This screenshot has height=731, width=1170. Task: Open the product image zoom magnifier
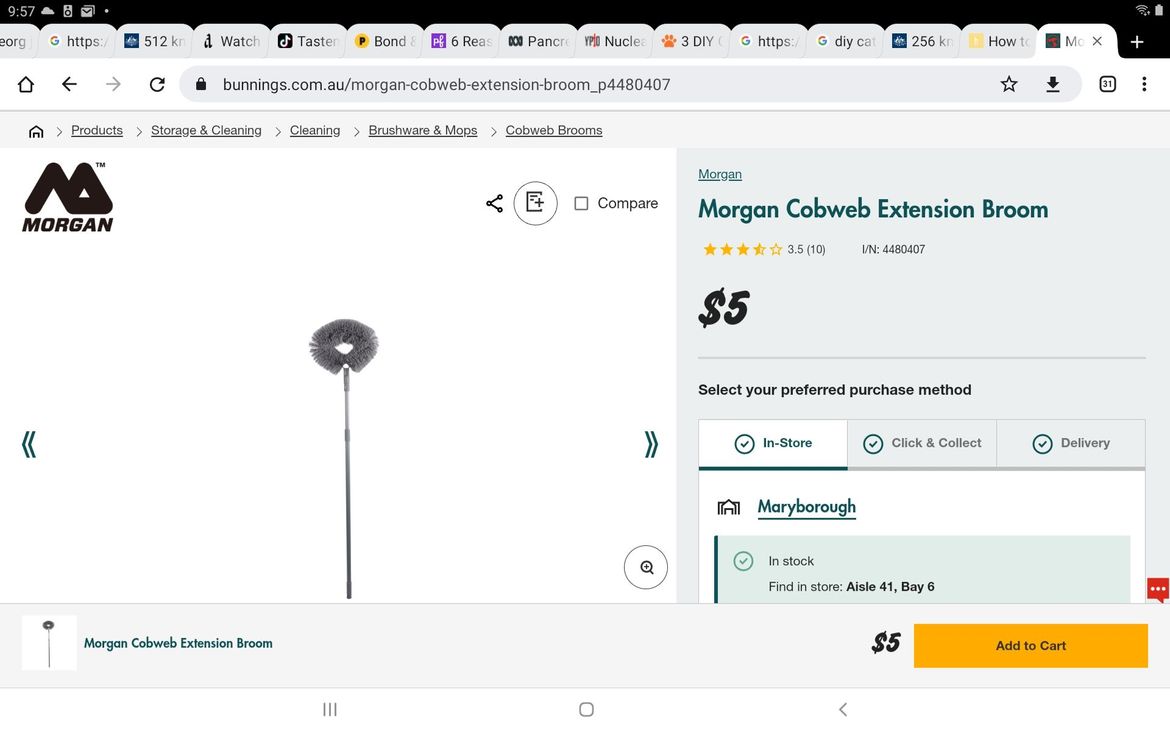(646, 566)
